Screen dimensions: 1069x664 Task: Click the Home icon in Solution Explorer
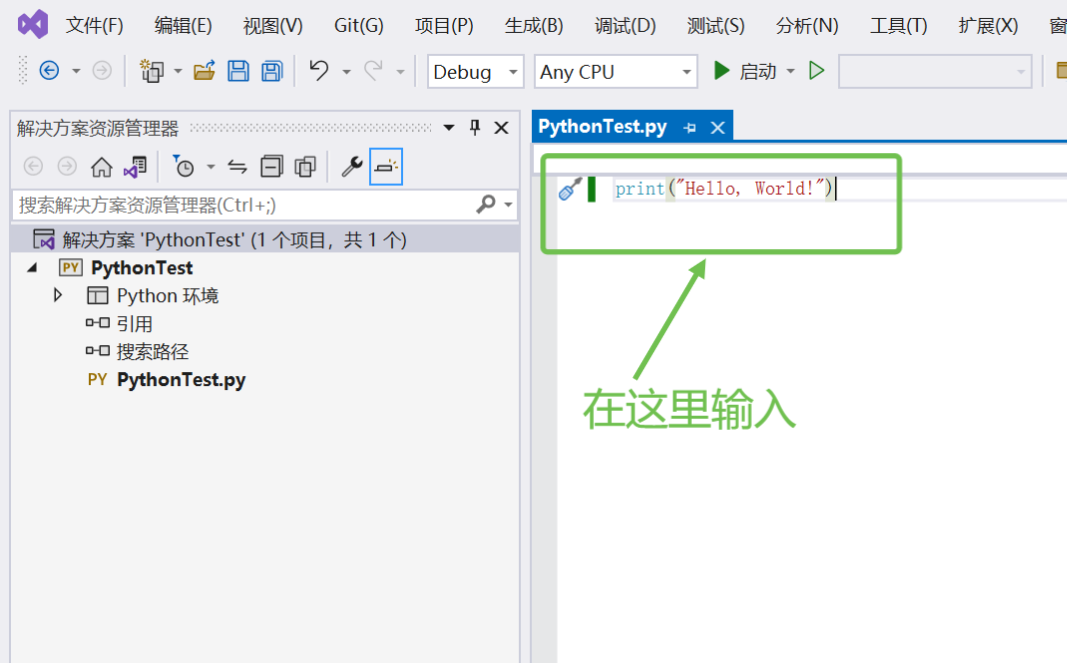tap(103, 166)
